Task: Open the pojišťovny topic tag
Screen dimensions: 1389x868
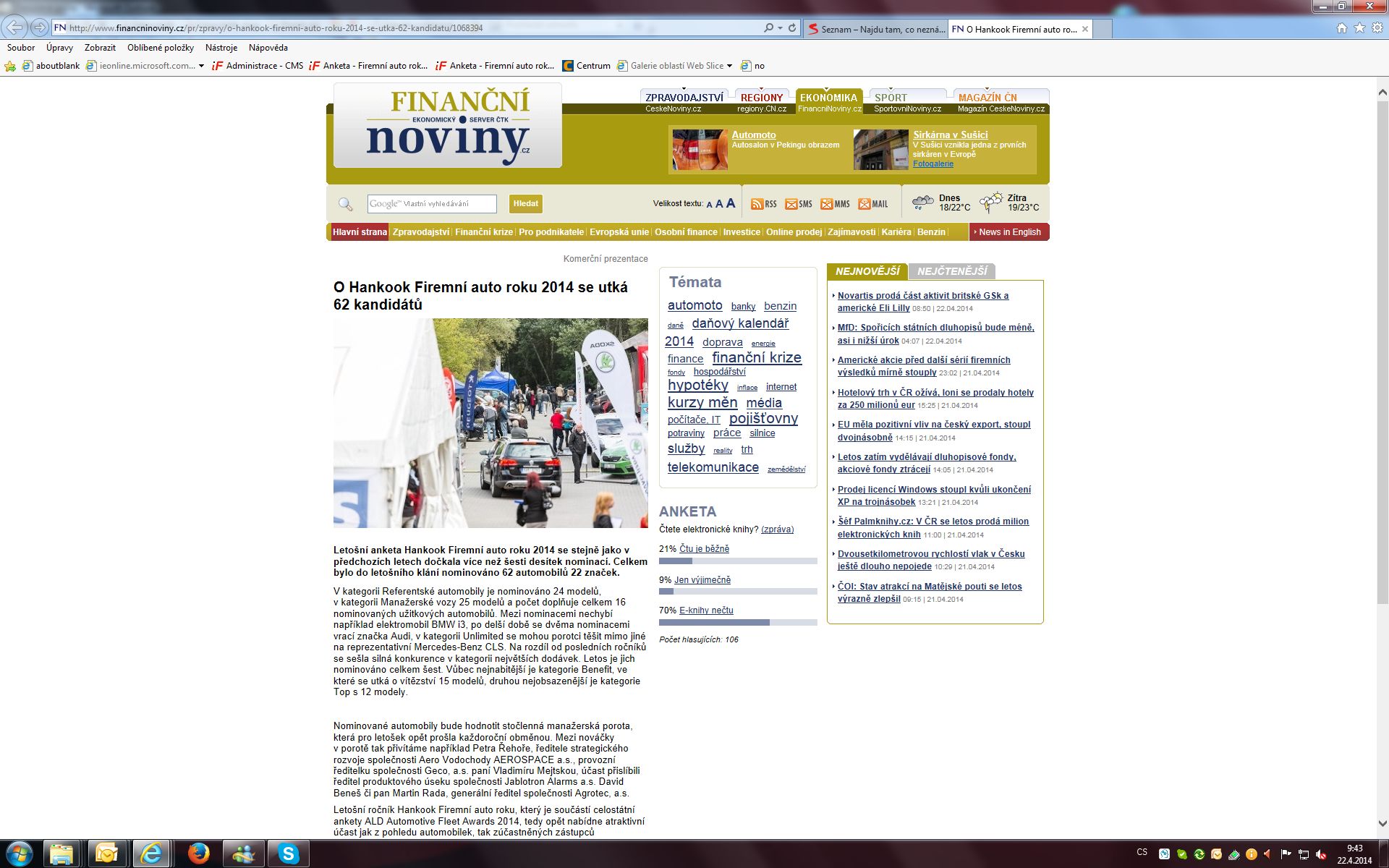Action: (763, 419)
